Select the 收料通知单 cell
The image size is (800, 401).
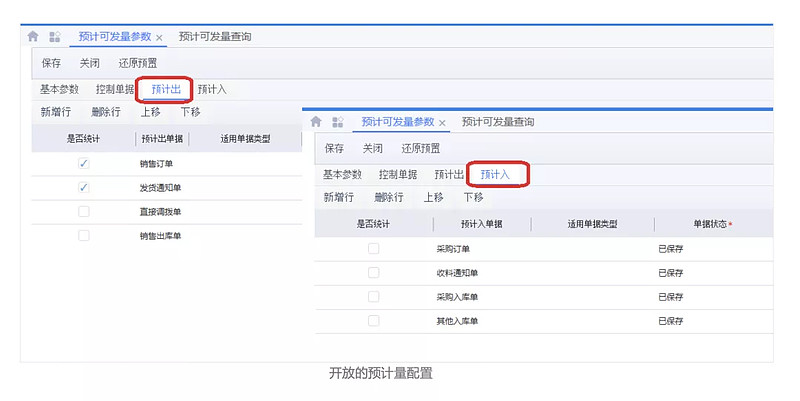click(457, 273)
